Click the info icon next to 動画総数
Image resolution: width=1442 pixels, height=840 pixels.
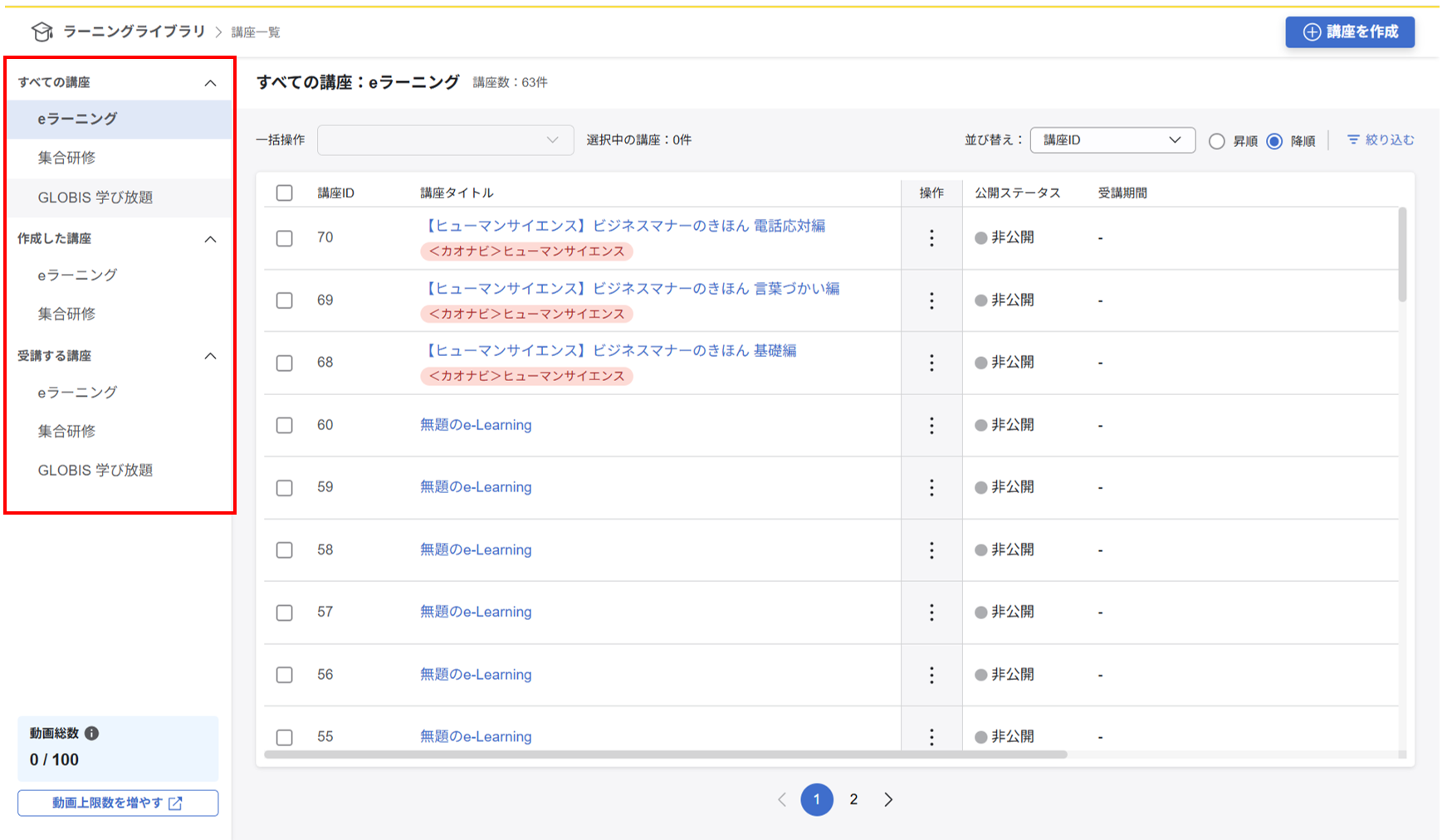click(92, 734)
